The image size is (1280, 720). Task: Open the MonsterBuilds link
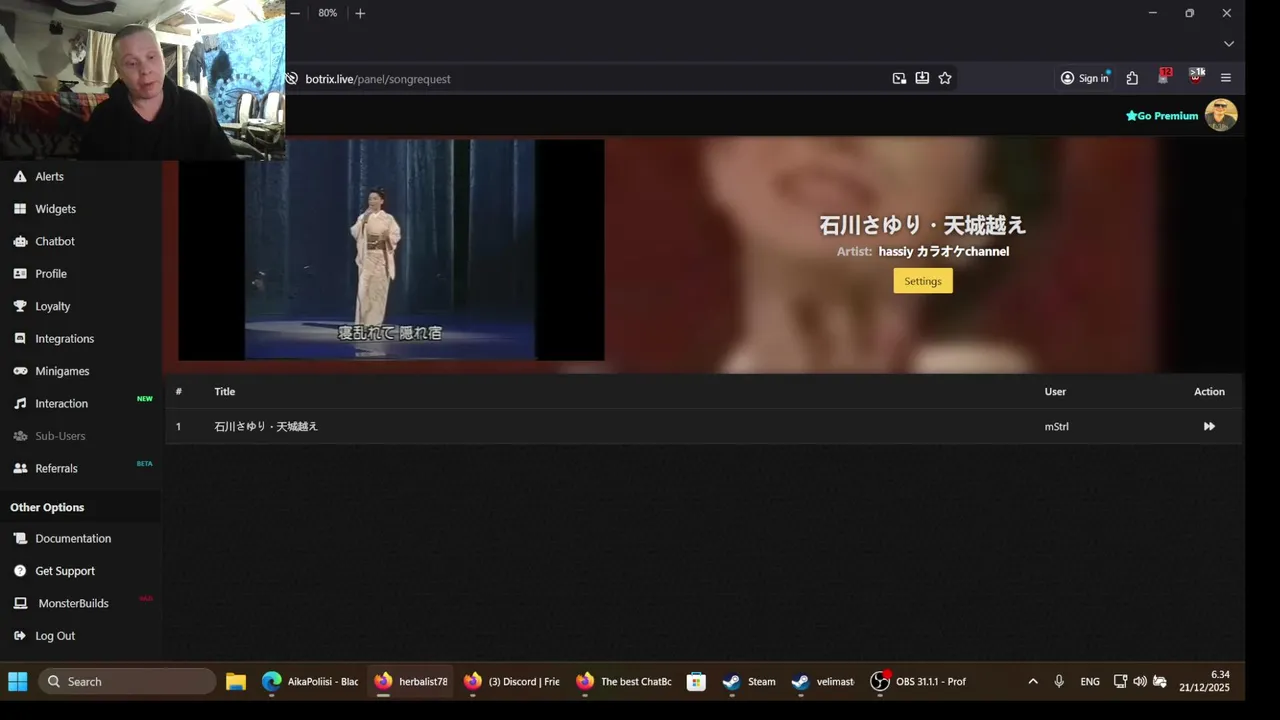point(73,603)
